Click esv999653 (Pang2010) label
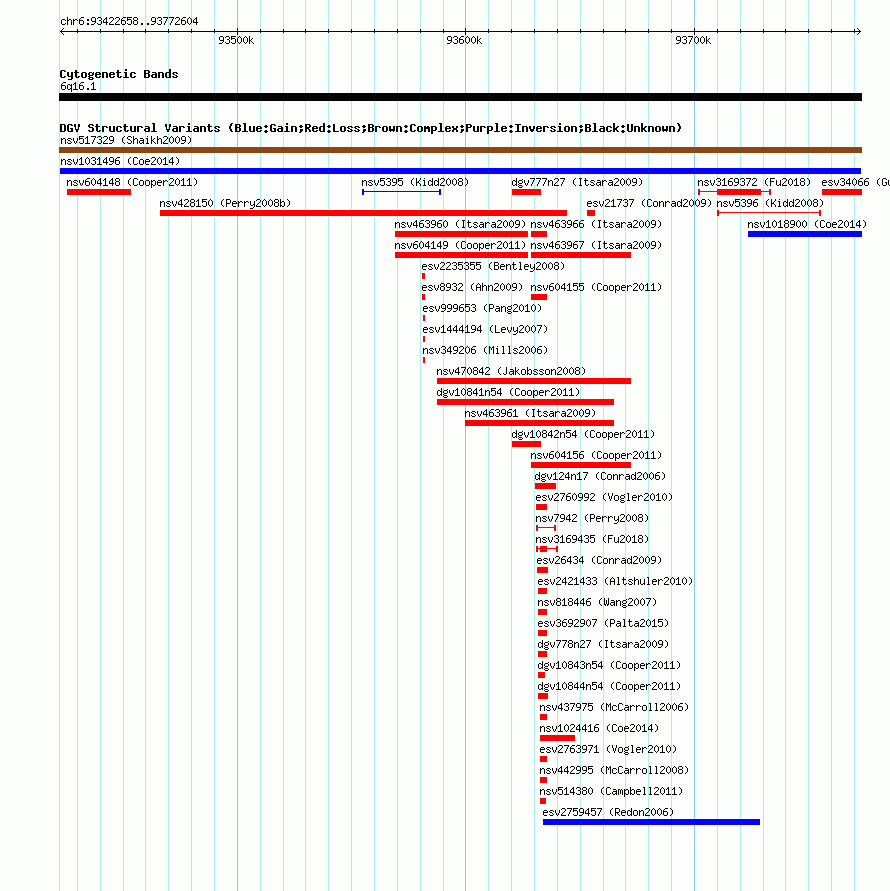The height and width of the screenshot is (891, 890). tap(482, 309)
